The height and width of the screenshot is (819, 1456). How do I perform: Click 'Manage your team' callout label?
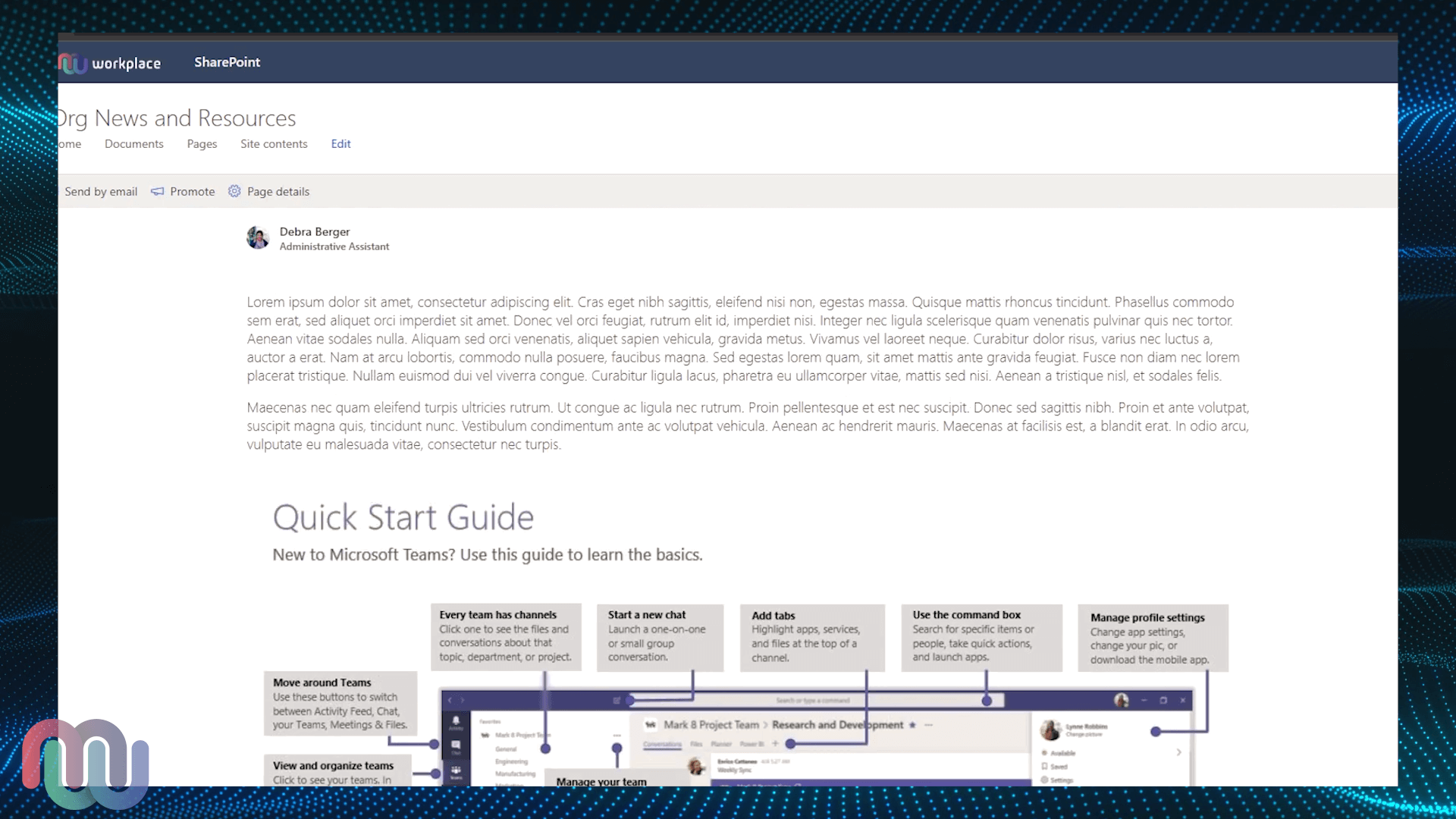click(x=601, y=781)
